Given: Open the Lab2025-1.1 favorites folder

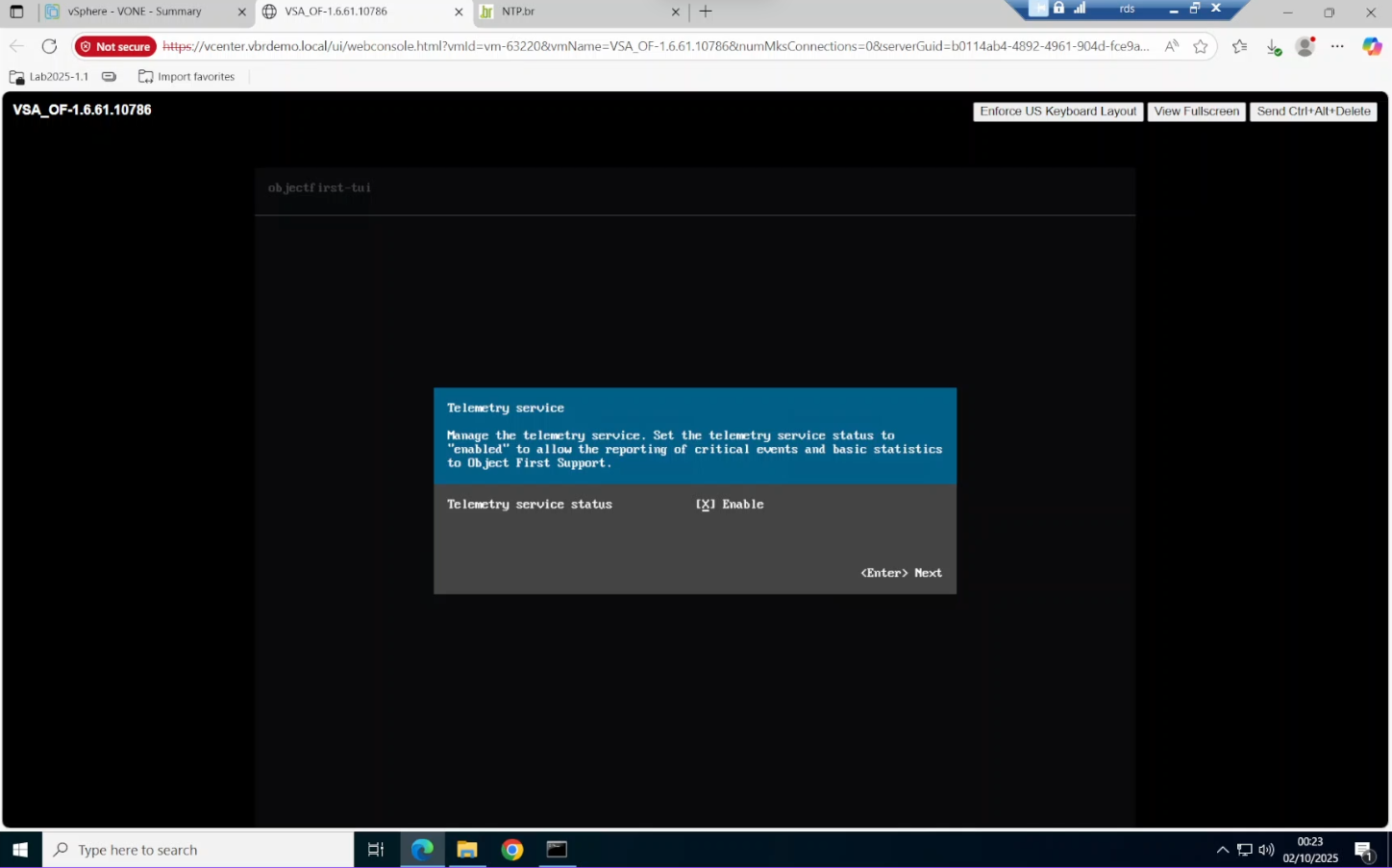Looking at the screenshot, I should point(49,77).
